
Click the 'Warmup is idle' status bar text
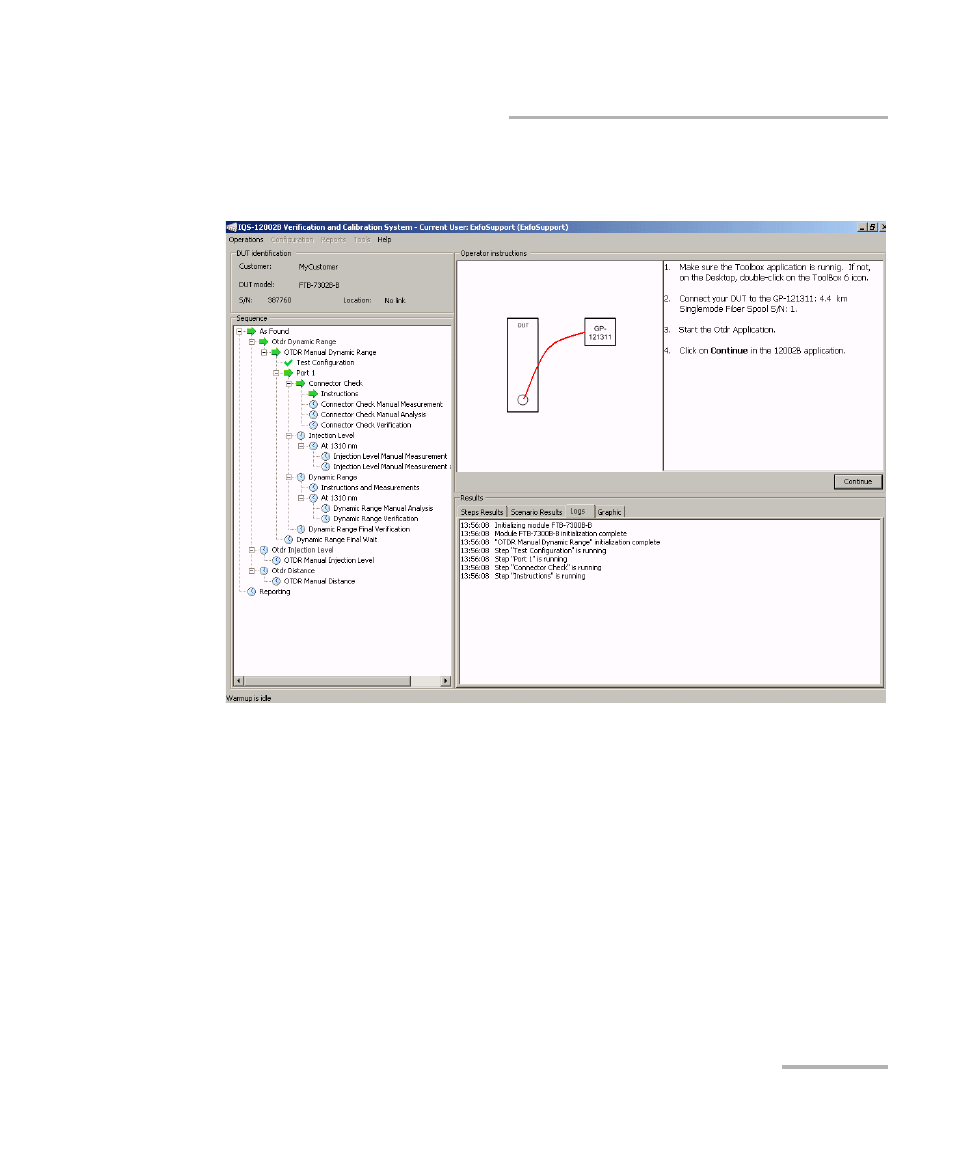249,699
